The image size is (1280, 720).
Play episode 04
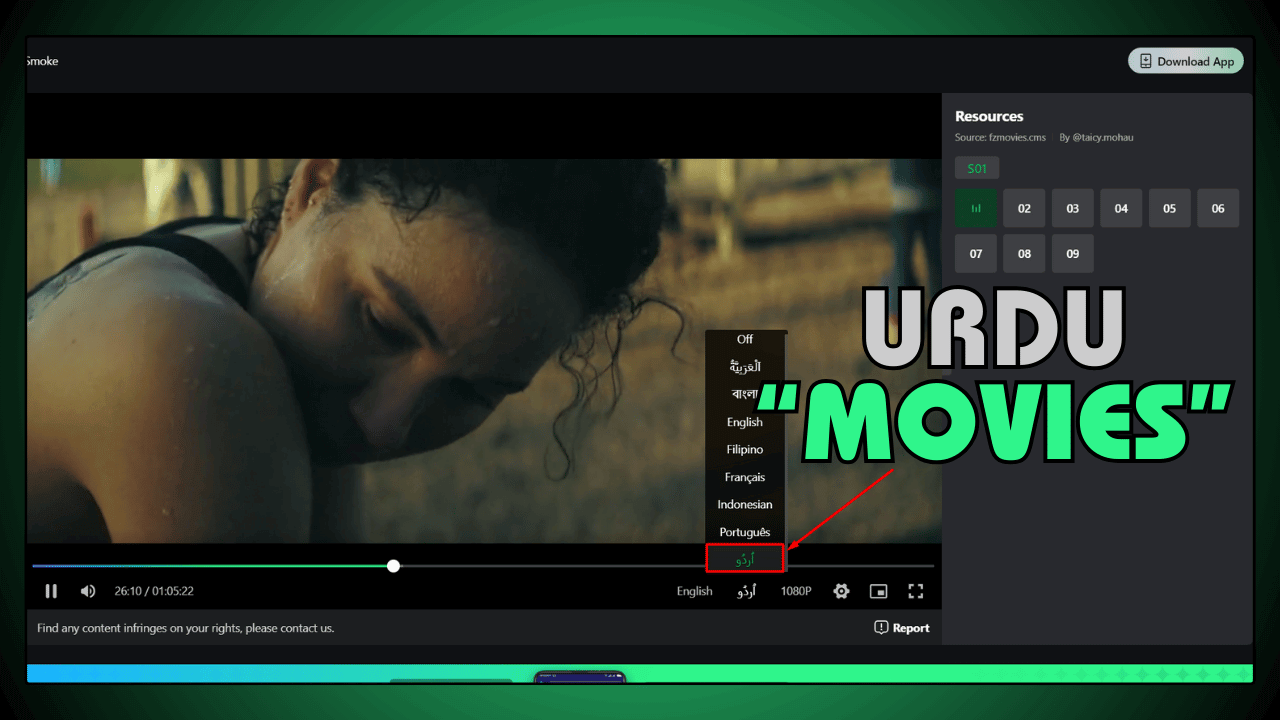(x=1121, y=209)
